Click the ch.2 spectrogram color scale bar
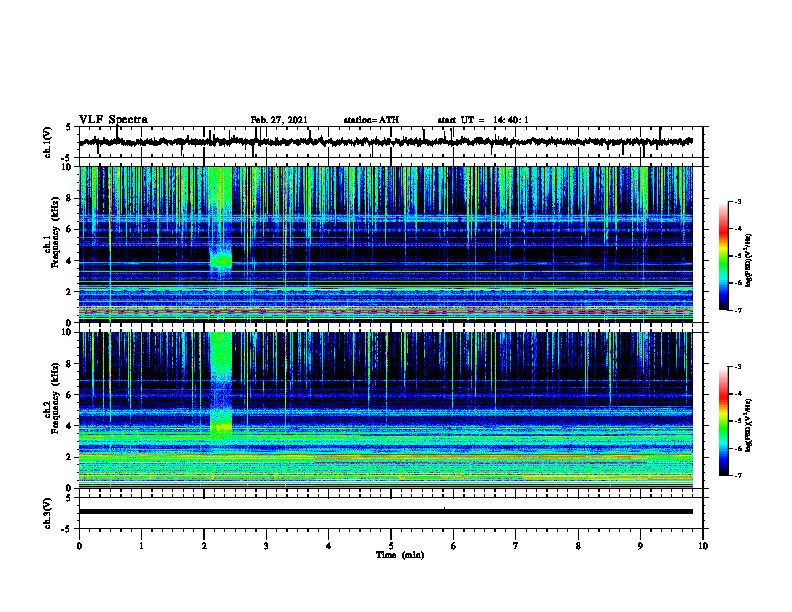This screenshot has height=612, width=792. pos(723,421)
